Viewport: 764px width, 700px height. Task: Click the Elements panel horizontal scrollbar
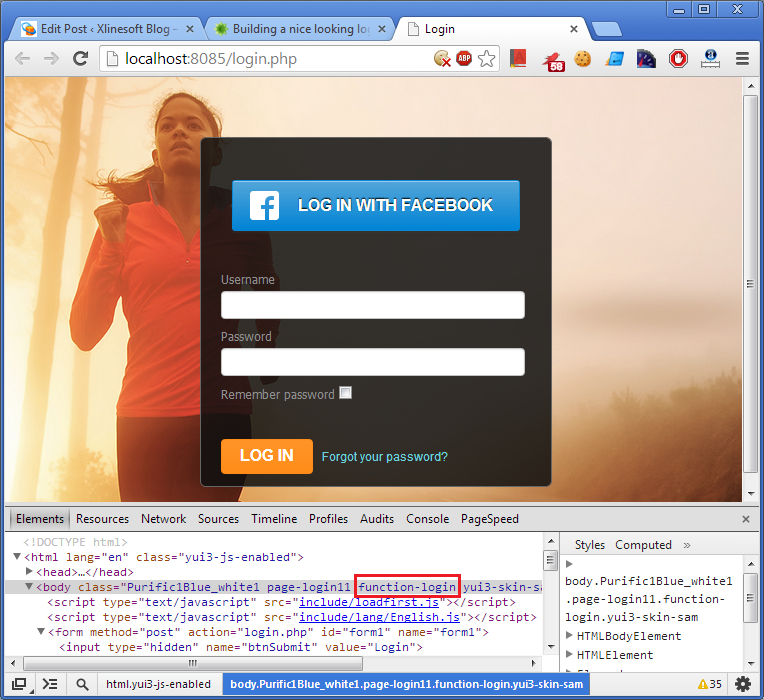193,663
